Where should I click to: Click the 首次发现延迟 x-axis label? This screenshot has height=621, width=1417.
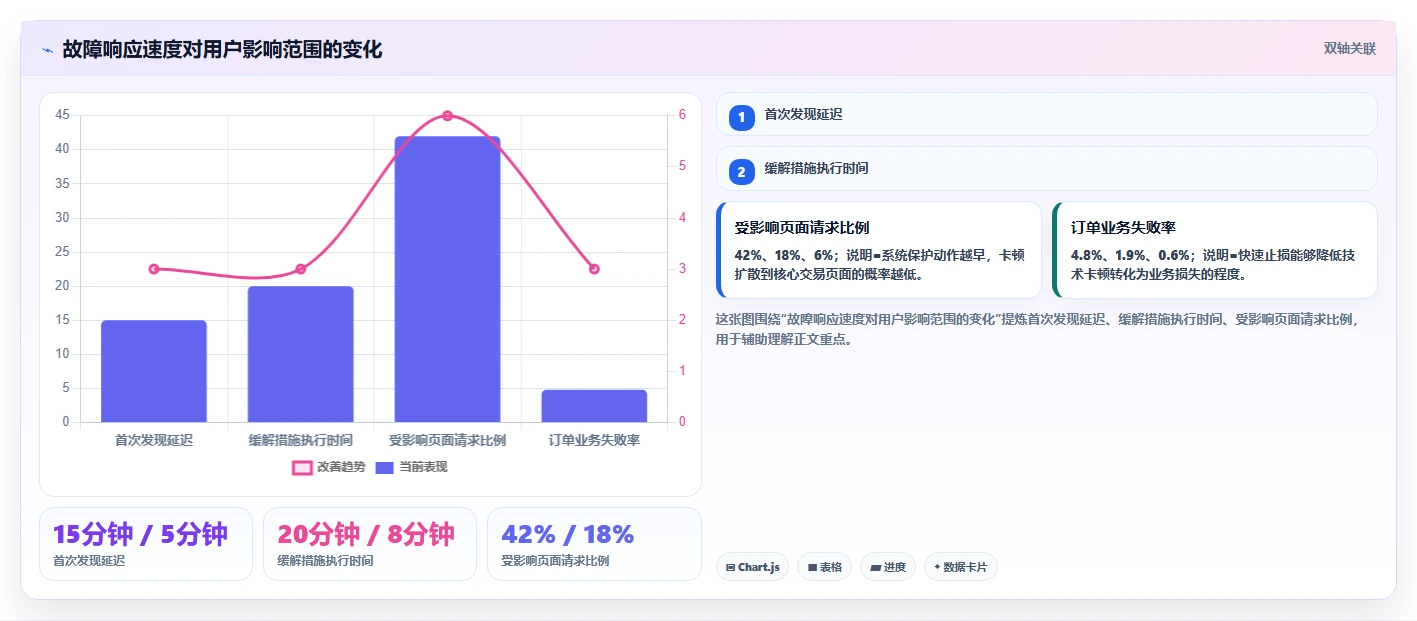(x=154, y=440)
